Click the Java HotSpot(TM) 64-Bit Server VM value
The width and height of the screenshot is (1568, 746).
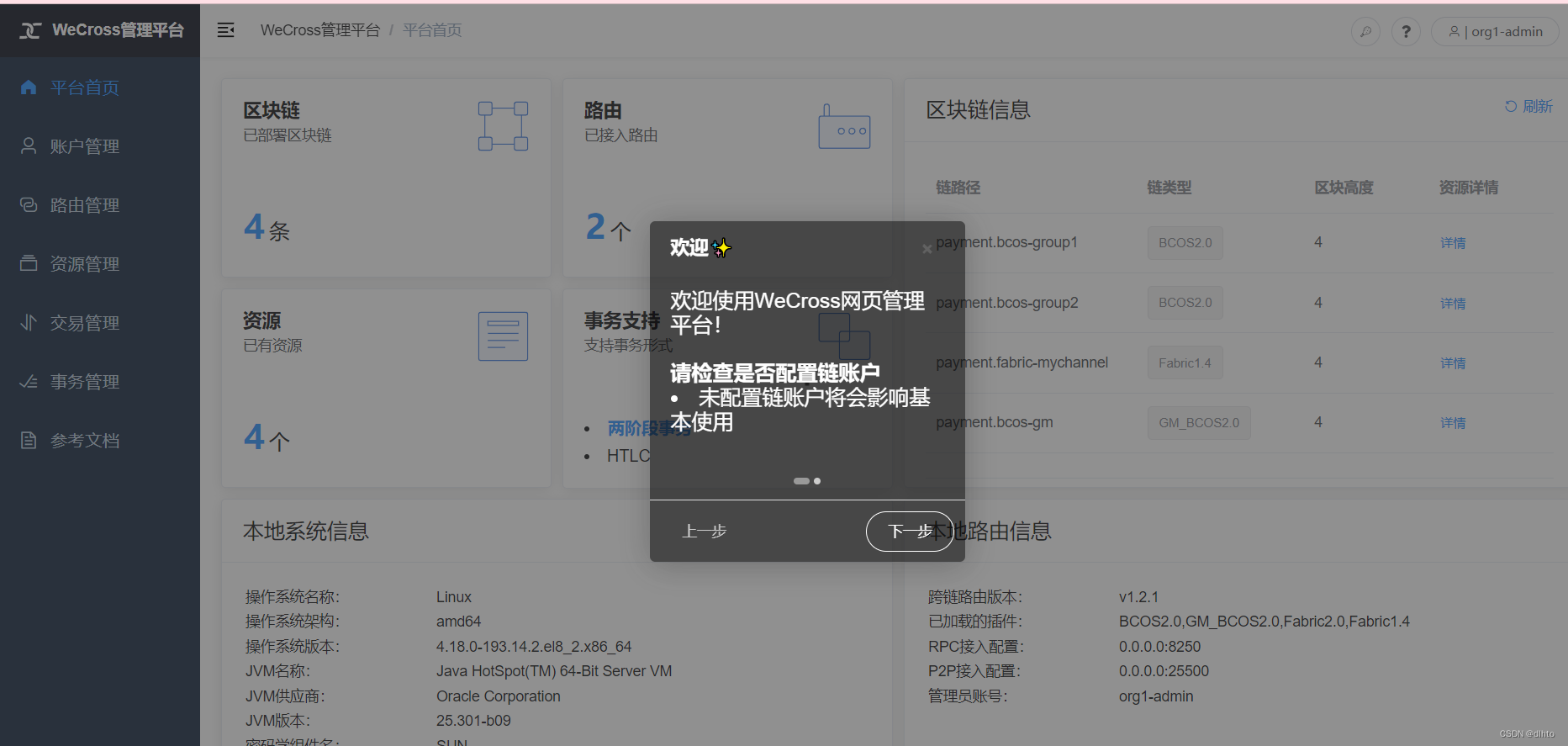[554, 671]
